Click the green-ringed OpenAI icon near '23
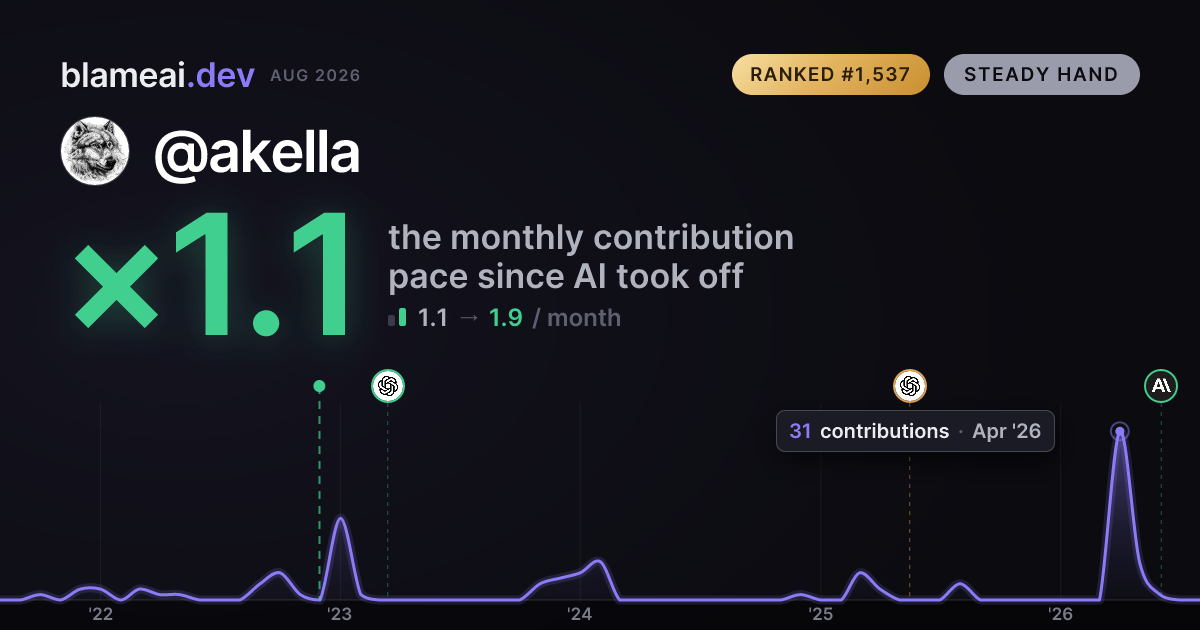Image resolution: width=1200 pixels, height=630 pixels. pyautogui.click(x=388, y=386)
